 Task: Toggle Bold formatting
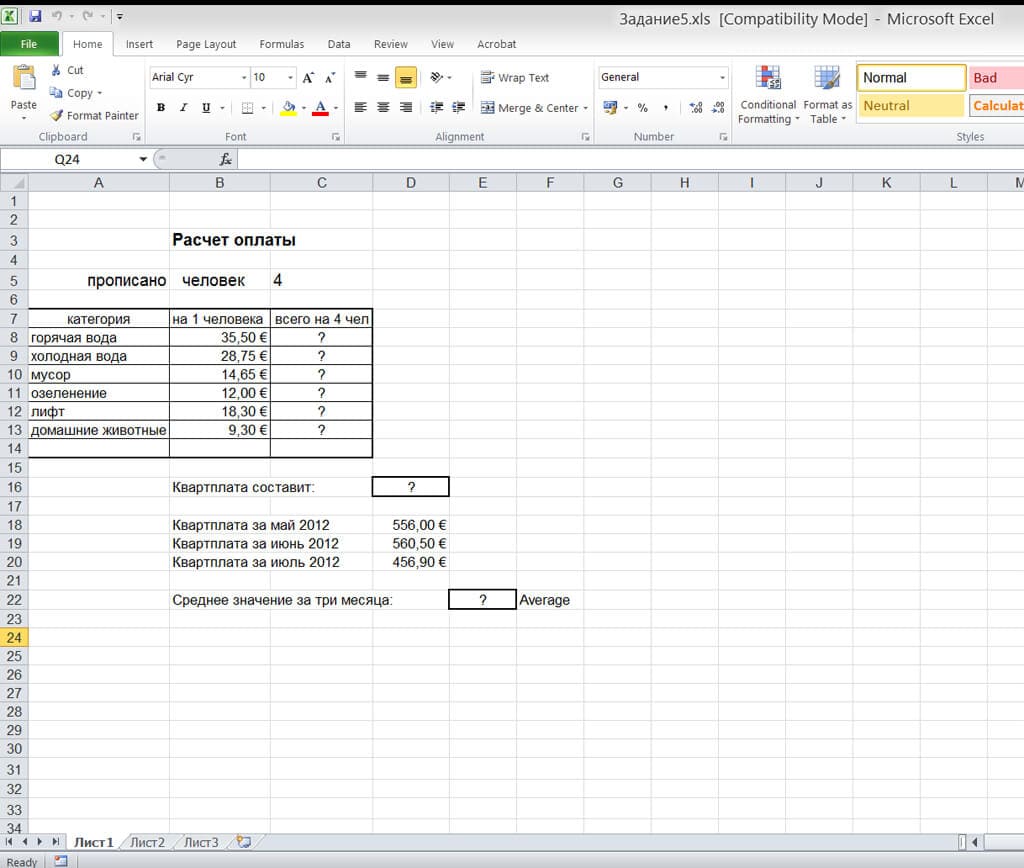pos(161,108)
